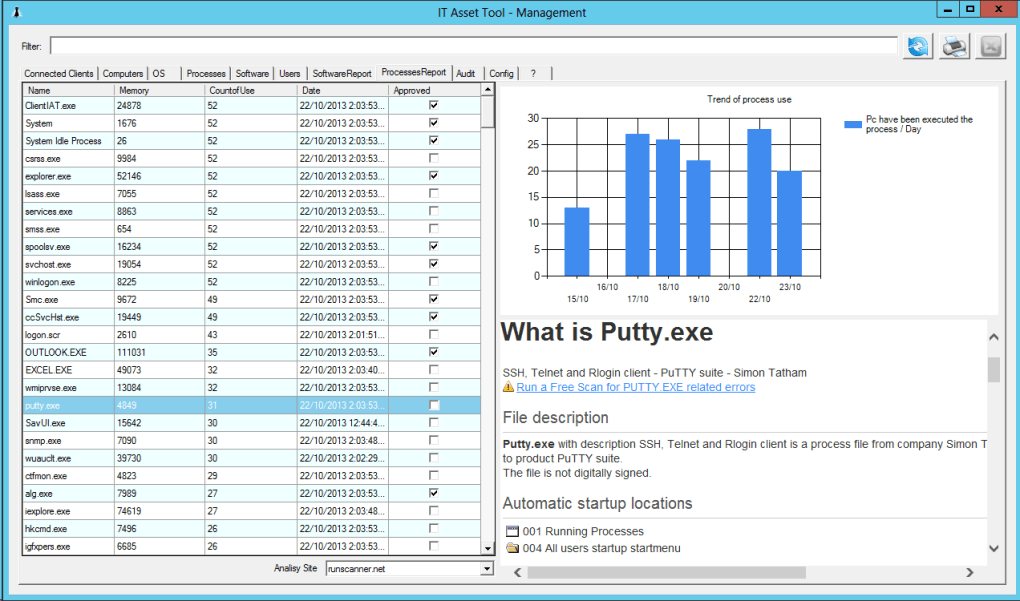Open Run a Free Scan link

(x=635, y=387)
